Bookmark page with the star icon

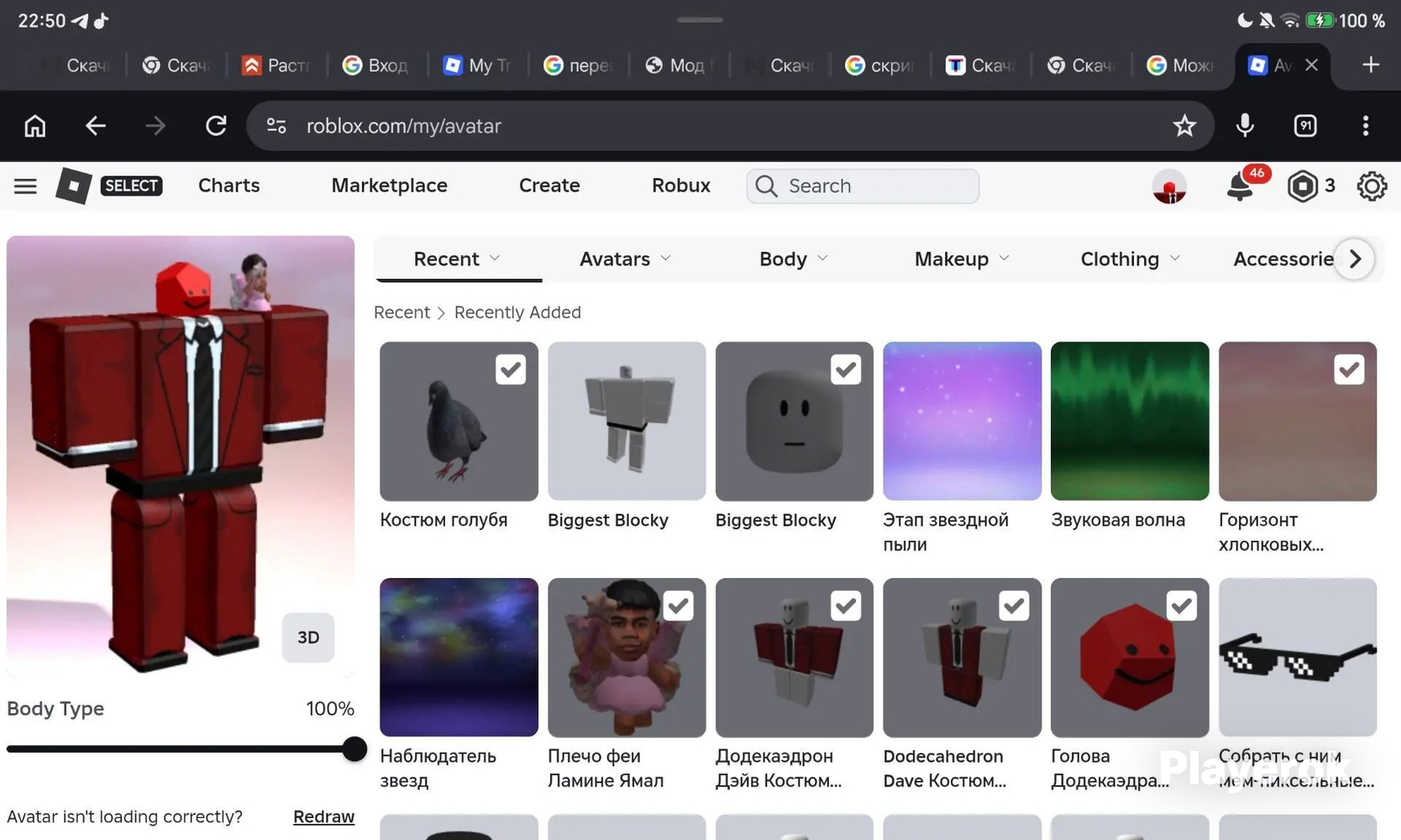(1184, 126)
